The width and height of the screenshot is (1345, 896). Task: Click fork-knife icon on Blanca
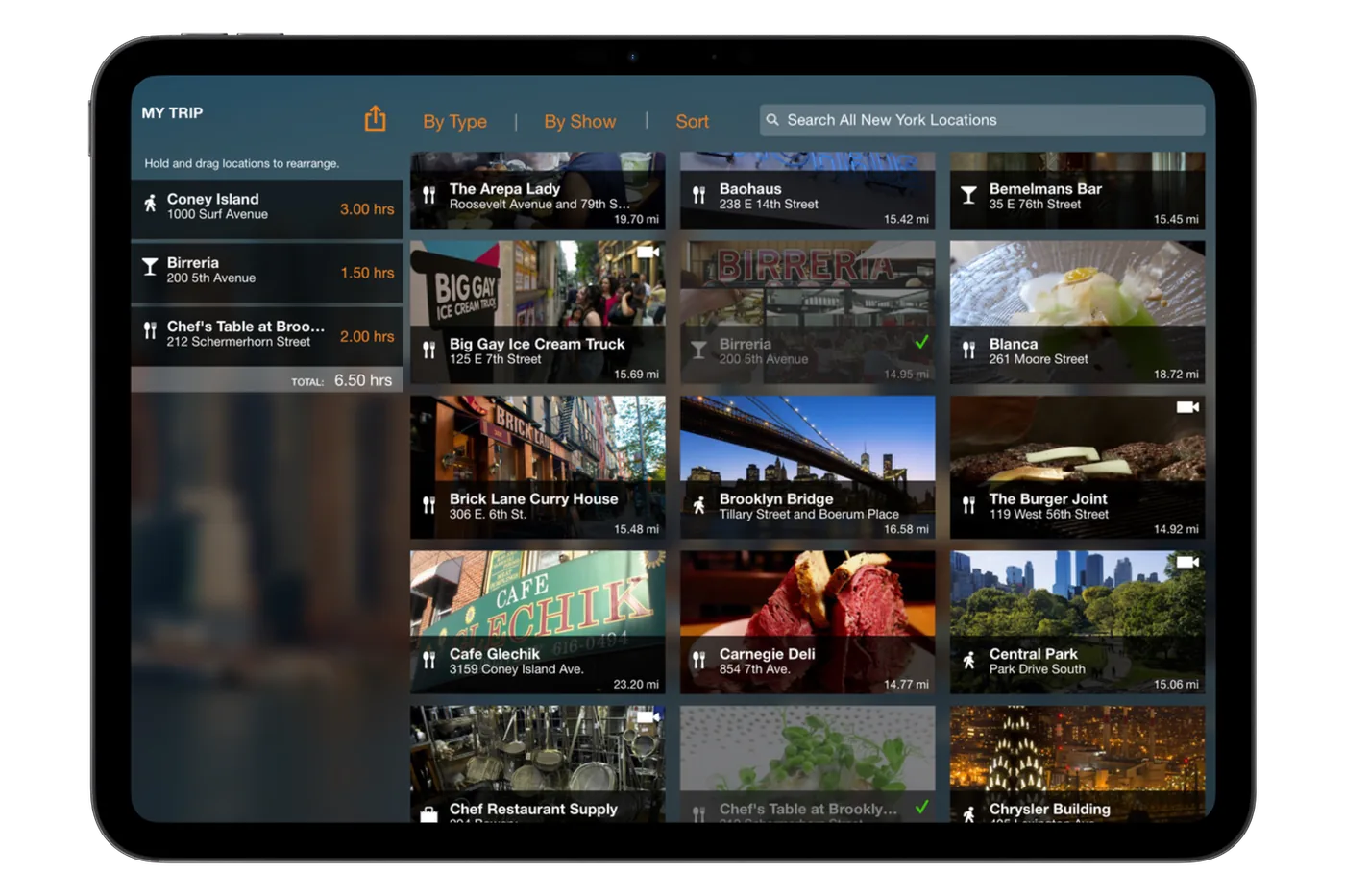point(968,351)
